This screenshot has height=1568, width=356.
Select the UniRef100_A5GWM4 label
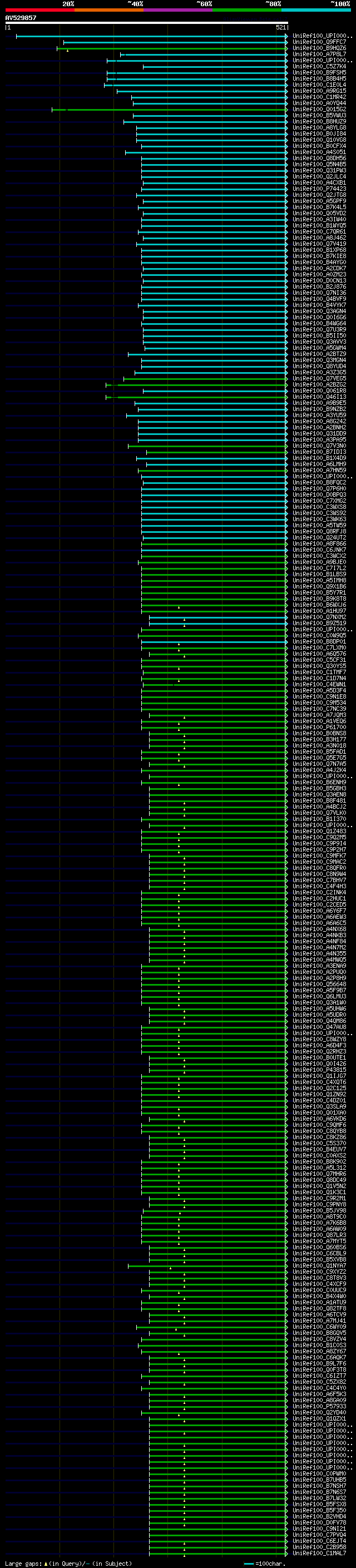coord(319,348)
